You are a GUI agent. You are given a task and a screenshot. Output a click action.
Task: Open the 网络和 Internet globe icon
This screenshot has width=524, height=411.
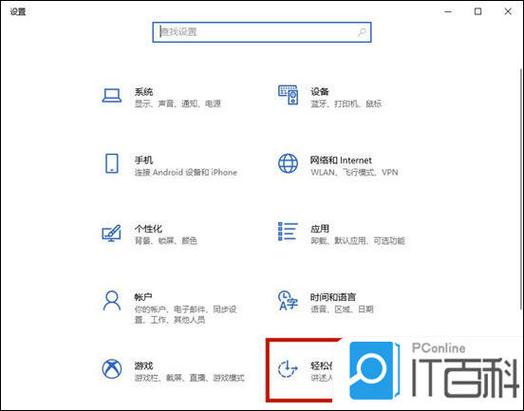pyautogui.click(x=288, y=163)
